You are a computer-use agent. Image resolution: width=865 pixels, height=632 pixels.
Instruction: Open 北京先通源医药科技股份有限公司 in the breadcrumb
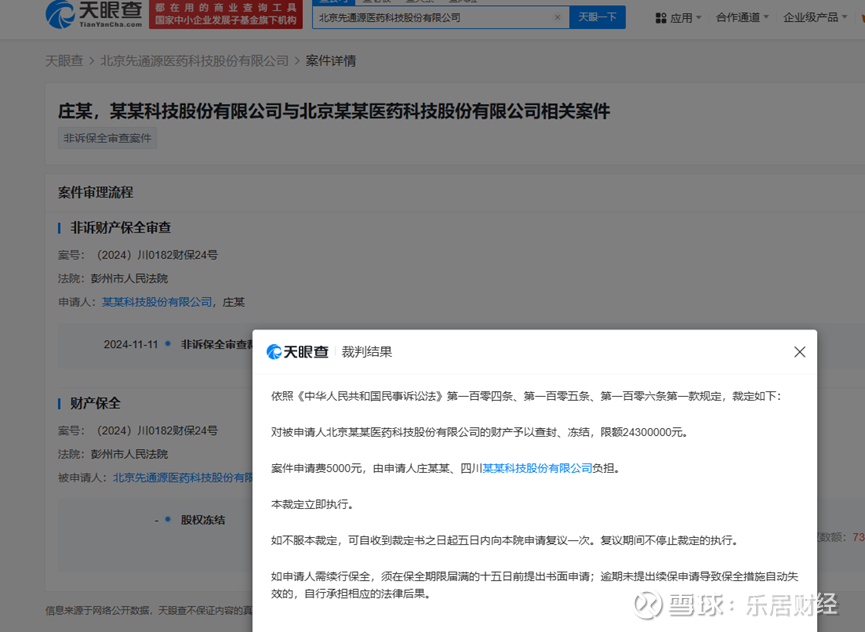pyautogui.click(x=194, y=61)
